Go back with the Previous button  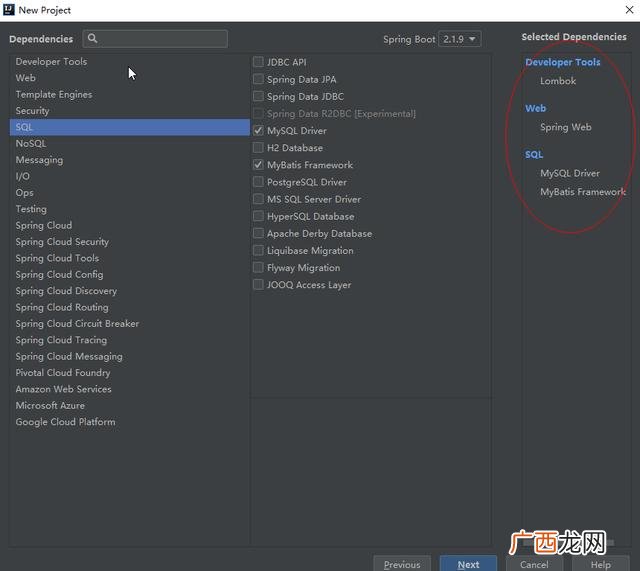pyautogui.click(x=402, y=564)
